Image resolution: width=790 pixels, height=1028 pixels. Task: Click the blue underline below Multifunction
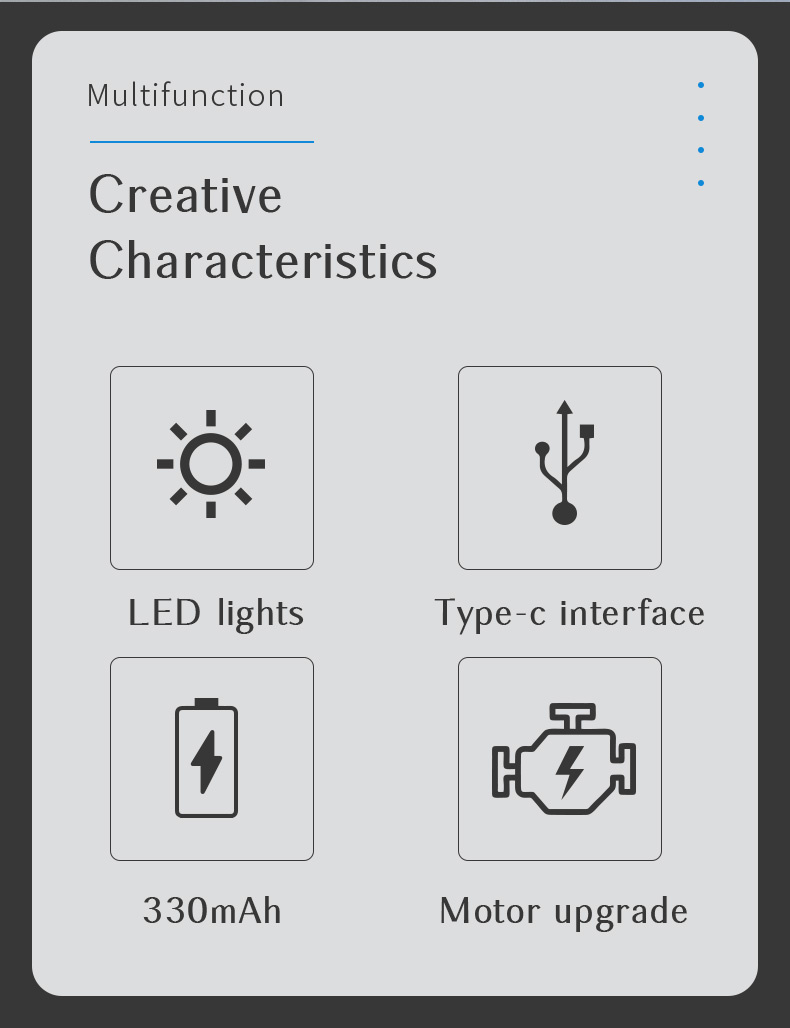coord(202,142)
